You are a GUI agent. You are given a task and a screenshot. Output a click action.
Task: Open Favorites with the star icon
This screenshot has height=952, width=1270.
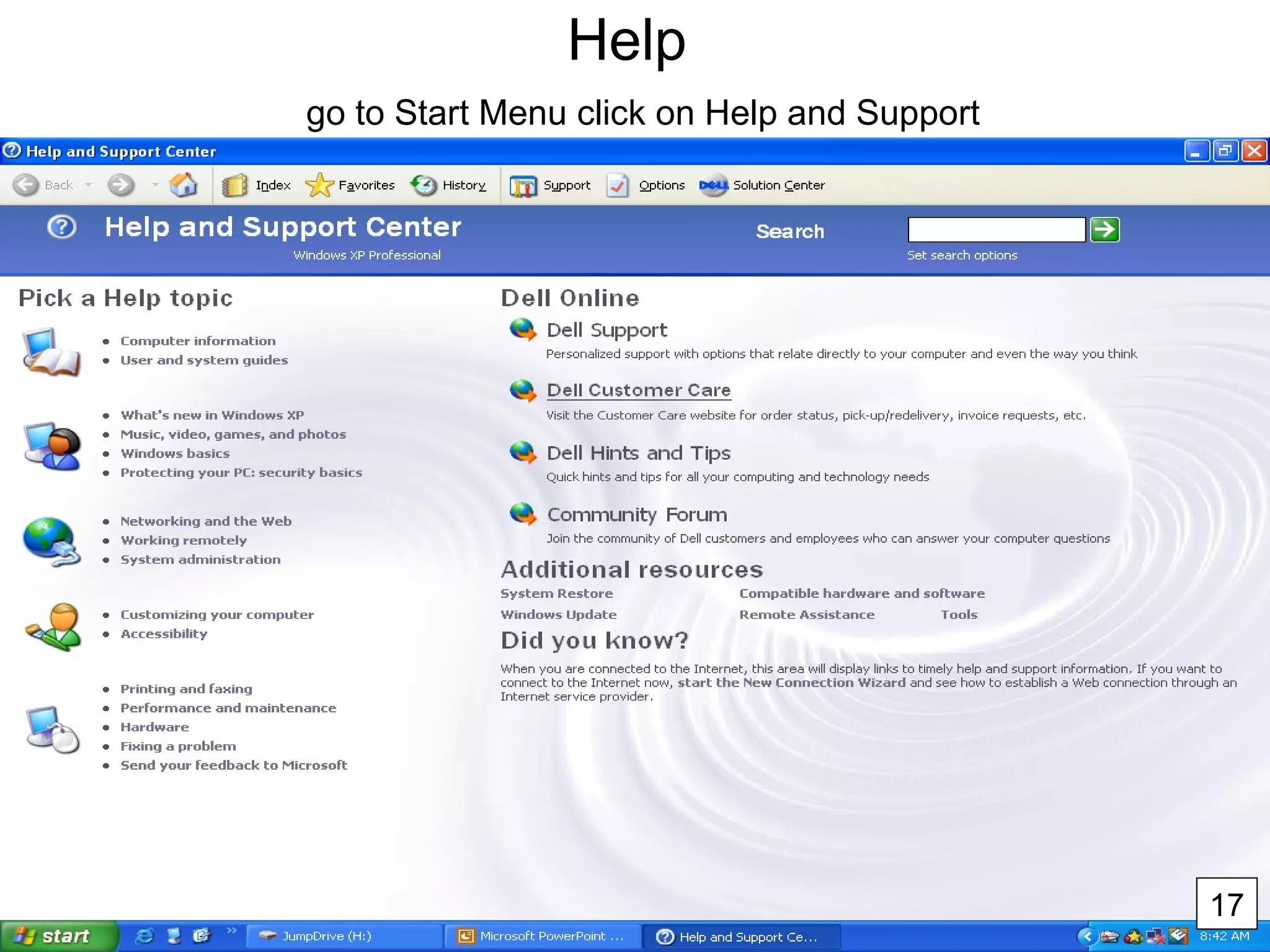pyautogui.click(x=350, y=185)
